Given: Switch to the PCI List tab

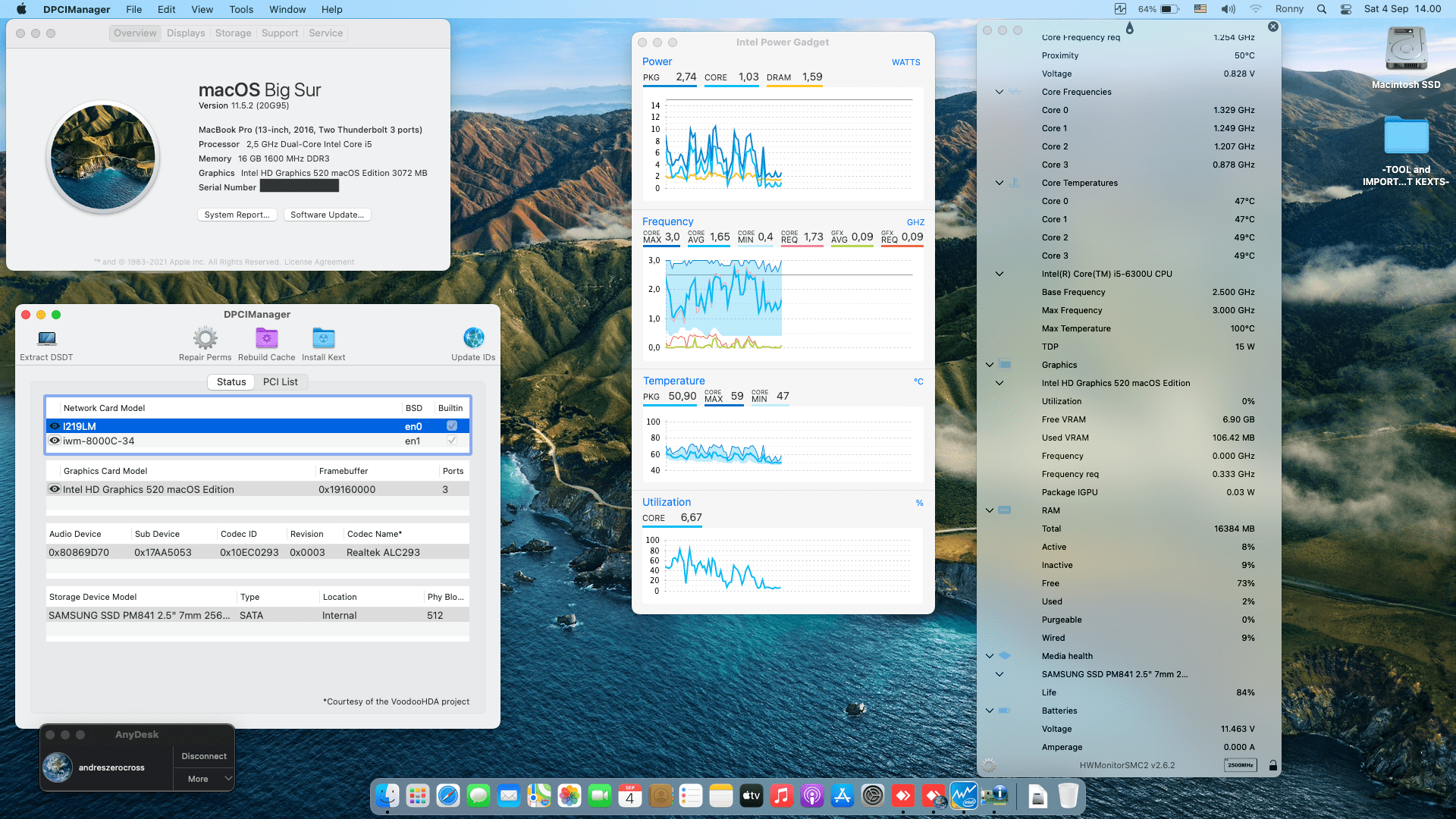Looking at the screenshot, I should tap(281, 381).
